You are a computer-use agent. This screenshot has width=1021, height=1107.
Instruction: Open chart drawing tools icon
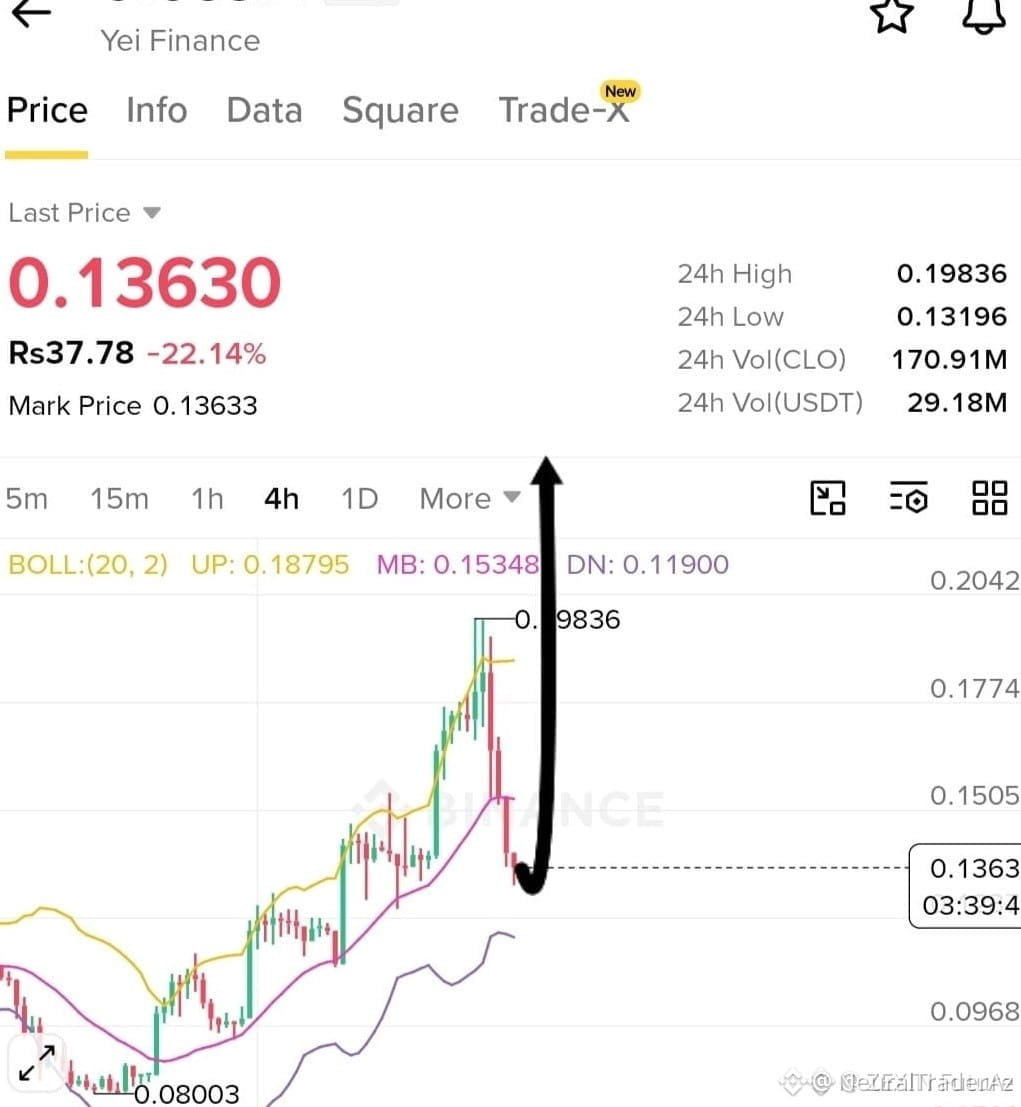point(828,498)
